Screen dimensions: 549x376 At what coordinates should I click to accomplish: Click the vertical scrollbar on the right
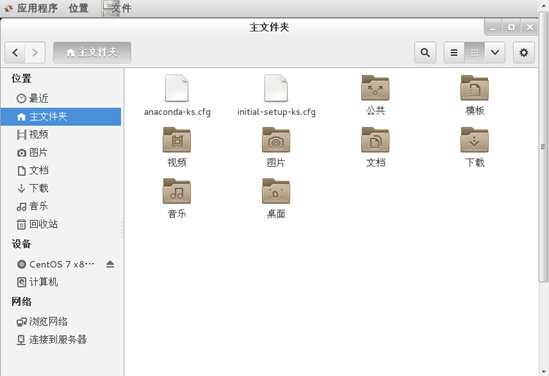(543, 147)
